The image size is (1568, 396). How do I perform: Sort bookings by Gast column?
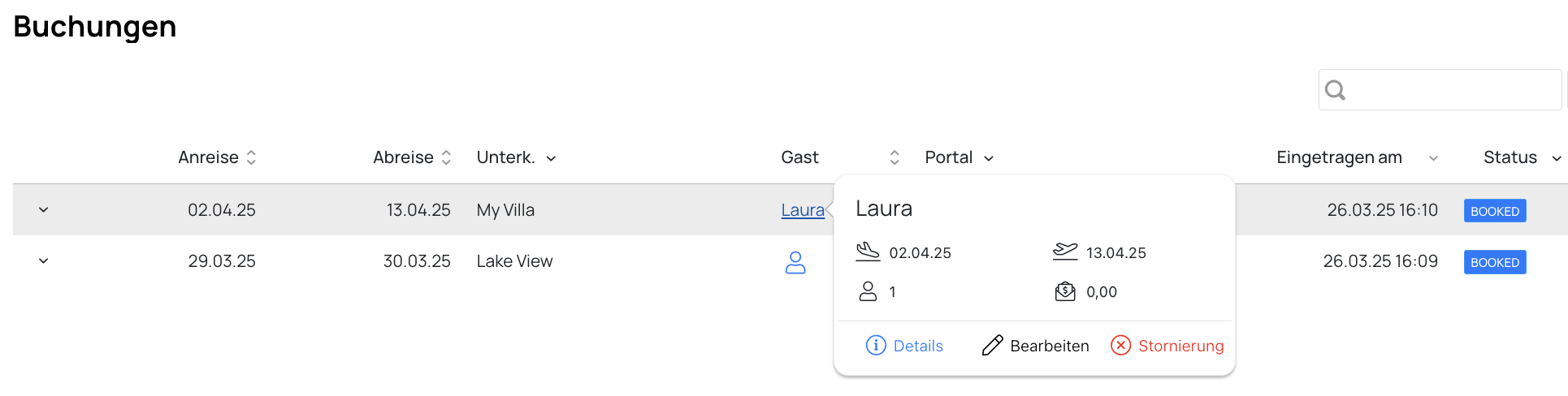[x=894, y=157]
